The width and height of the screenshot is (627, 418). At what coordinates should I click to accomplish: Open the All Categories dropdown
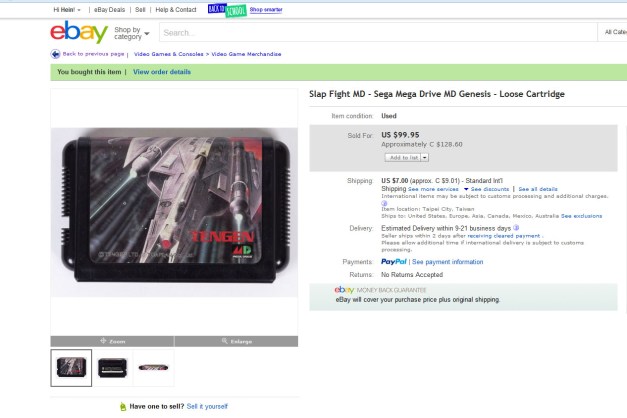pos(615,32)
